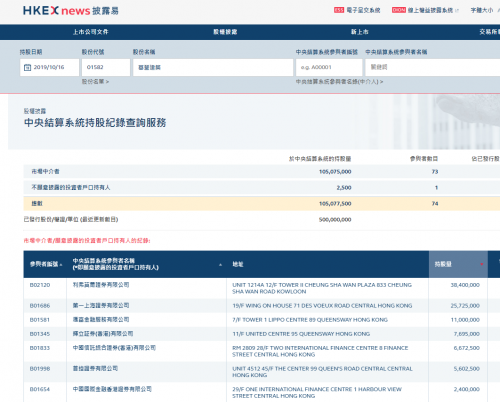The width and height of the screenshot is (500, 402).
Task: Open the 新上市 menu
Action: coord(360,32)
